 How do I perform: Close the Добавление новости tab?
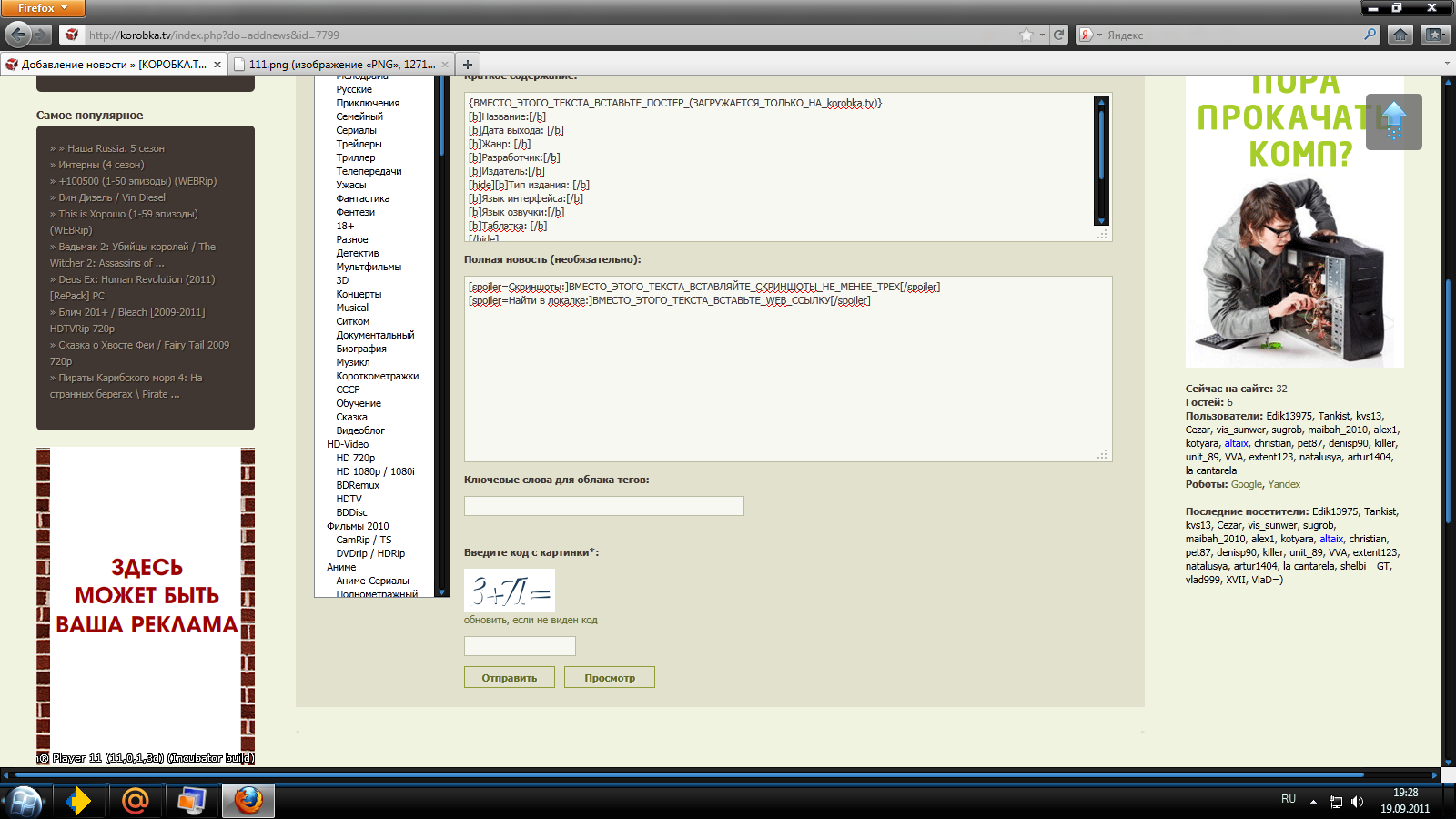[217, 65]
